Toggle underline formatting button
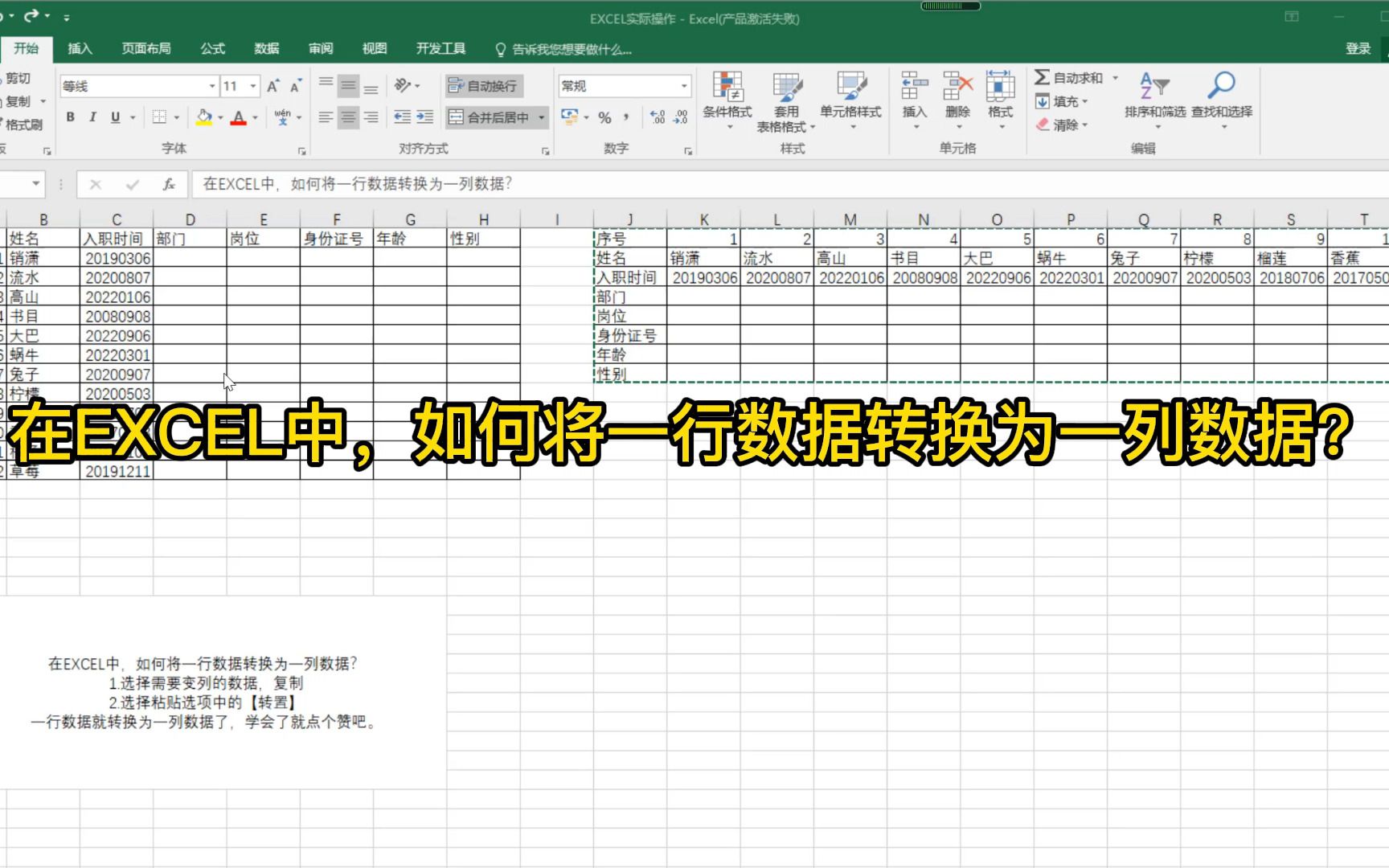1389x868 pixels. click(115, 117)
